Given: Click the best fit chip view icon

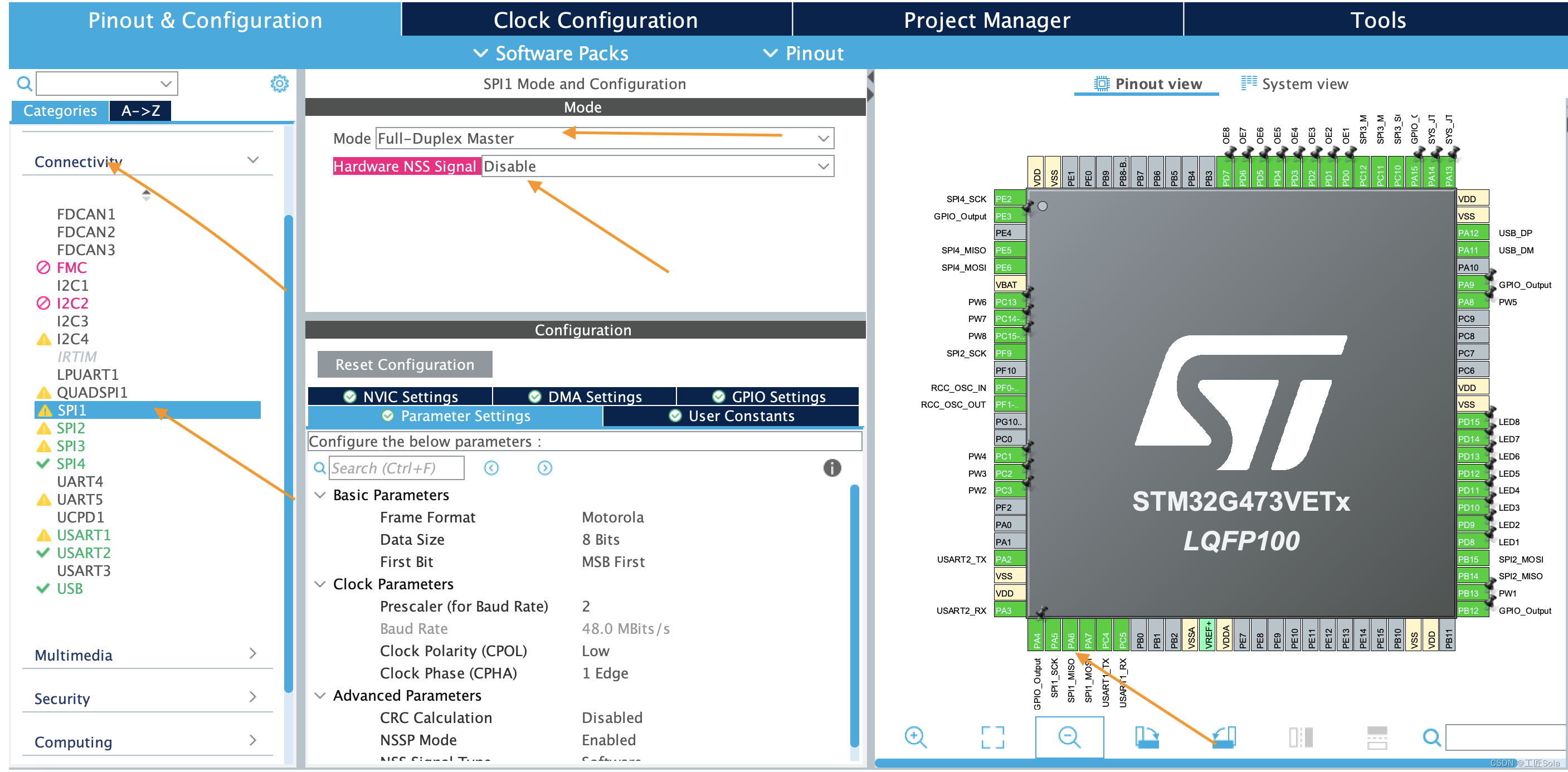Looking at the screenshot, I should coord(992,737).
